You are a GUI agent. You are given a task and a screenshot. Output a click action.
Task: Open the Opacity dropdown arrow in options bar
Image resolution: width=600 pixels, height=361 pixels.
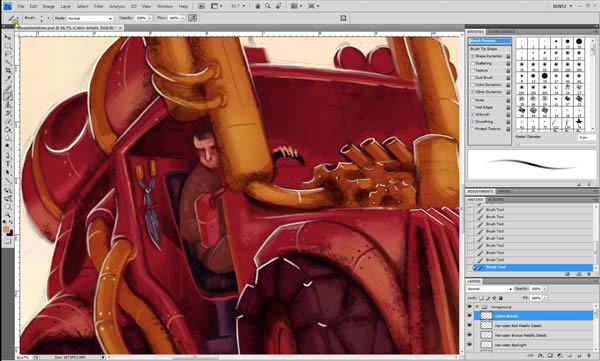(x=150, y=18)
